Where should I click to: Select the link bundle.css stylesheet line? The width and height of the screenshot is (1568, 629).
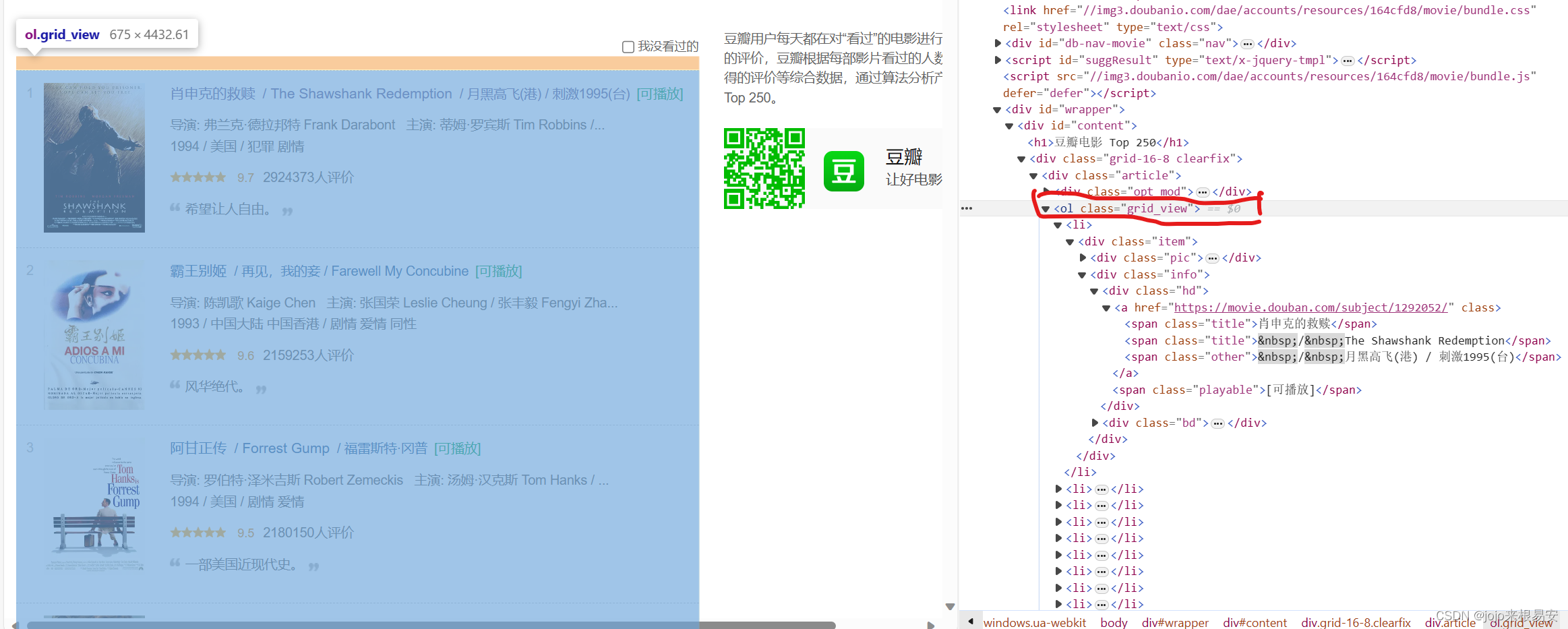[x=1269, y=18]
